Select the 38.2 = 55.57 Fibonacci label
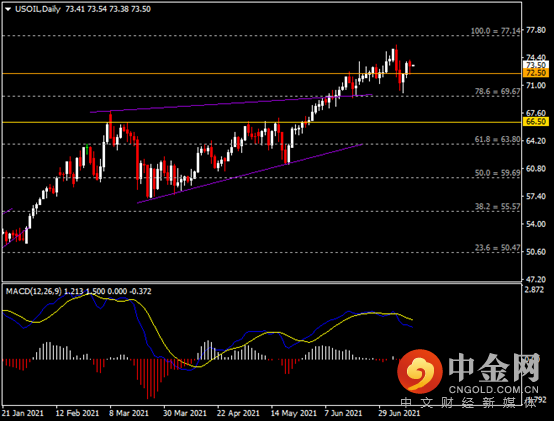 click(497, 207)
